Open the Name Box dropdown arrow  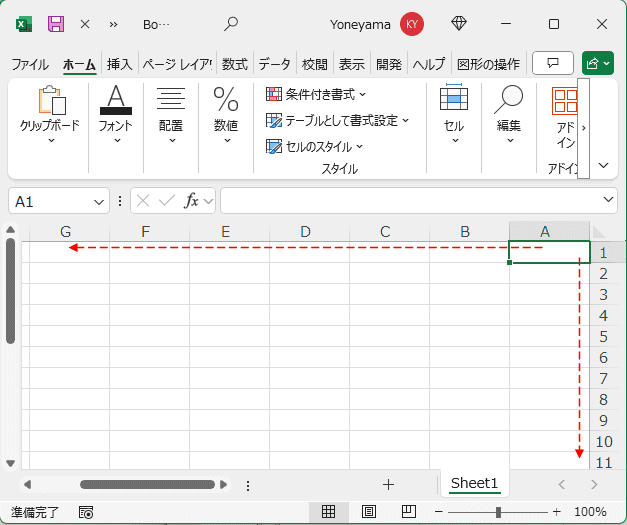pyautogui.click(x=99, y=201)
